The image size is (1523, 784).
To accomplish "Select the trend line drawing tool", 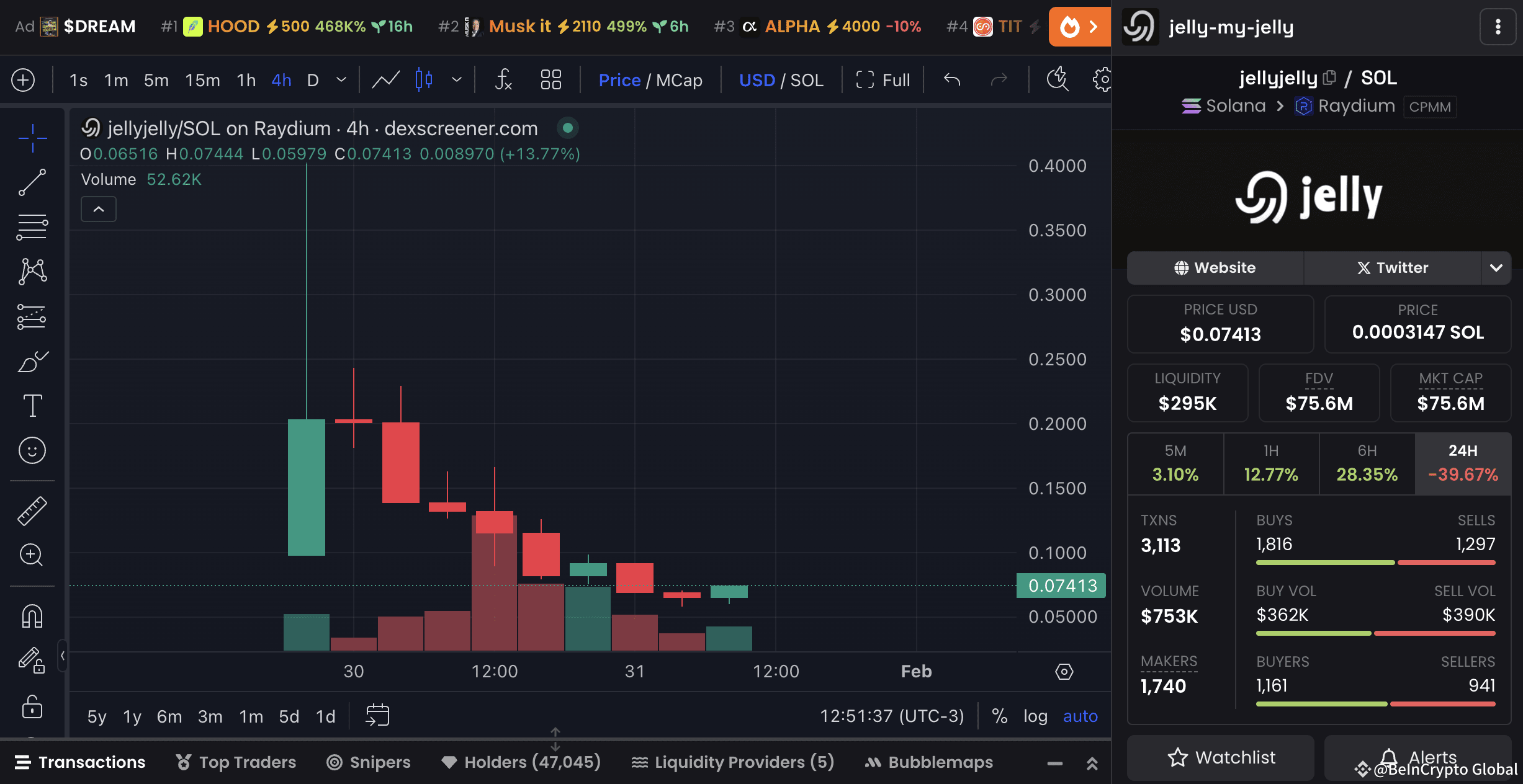I will (x=31, y=182).
